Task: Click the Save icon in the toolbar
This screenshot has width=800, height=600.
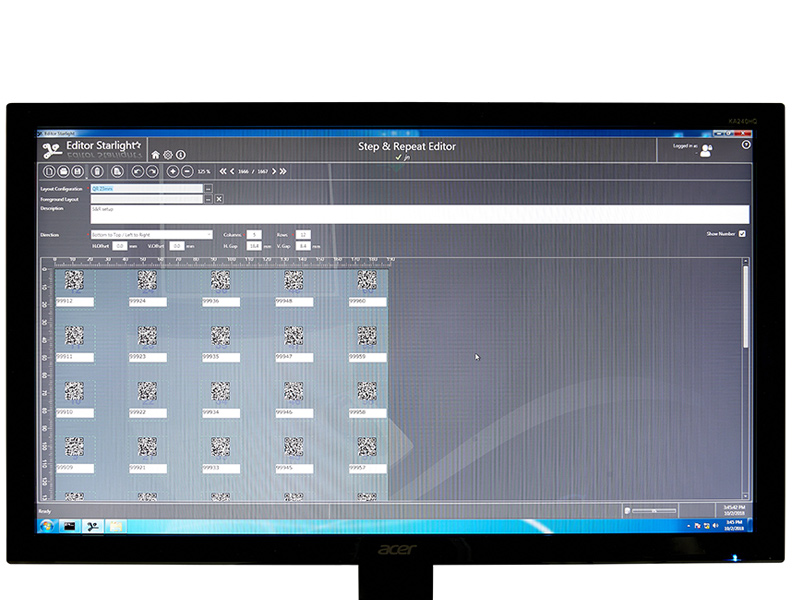Action: 79,171
